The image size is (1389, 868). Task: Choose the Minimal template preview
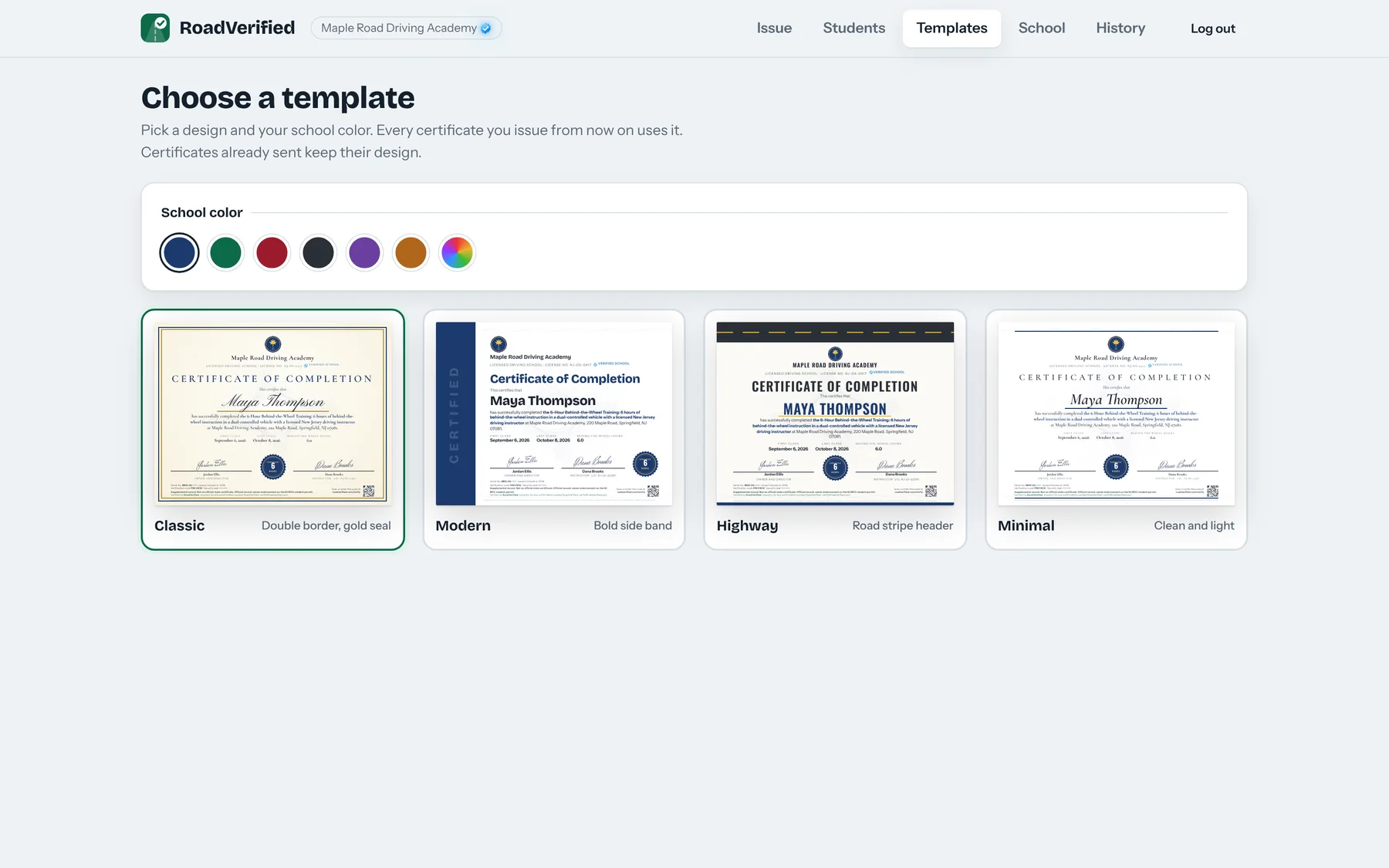tap(1116, 414)
